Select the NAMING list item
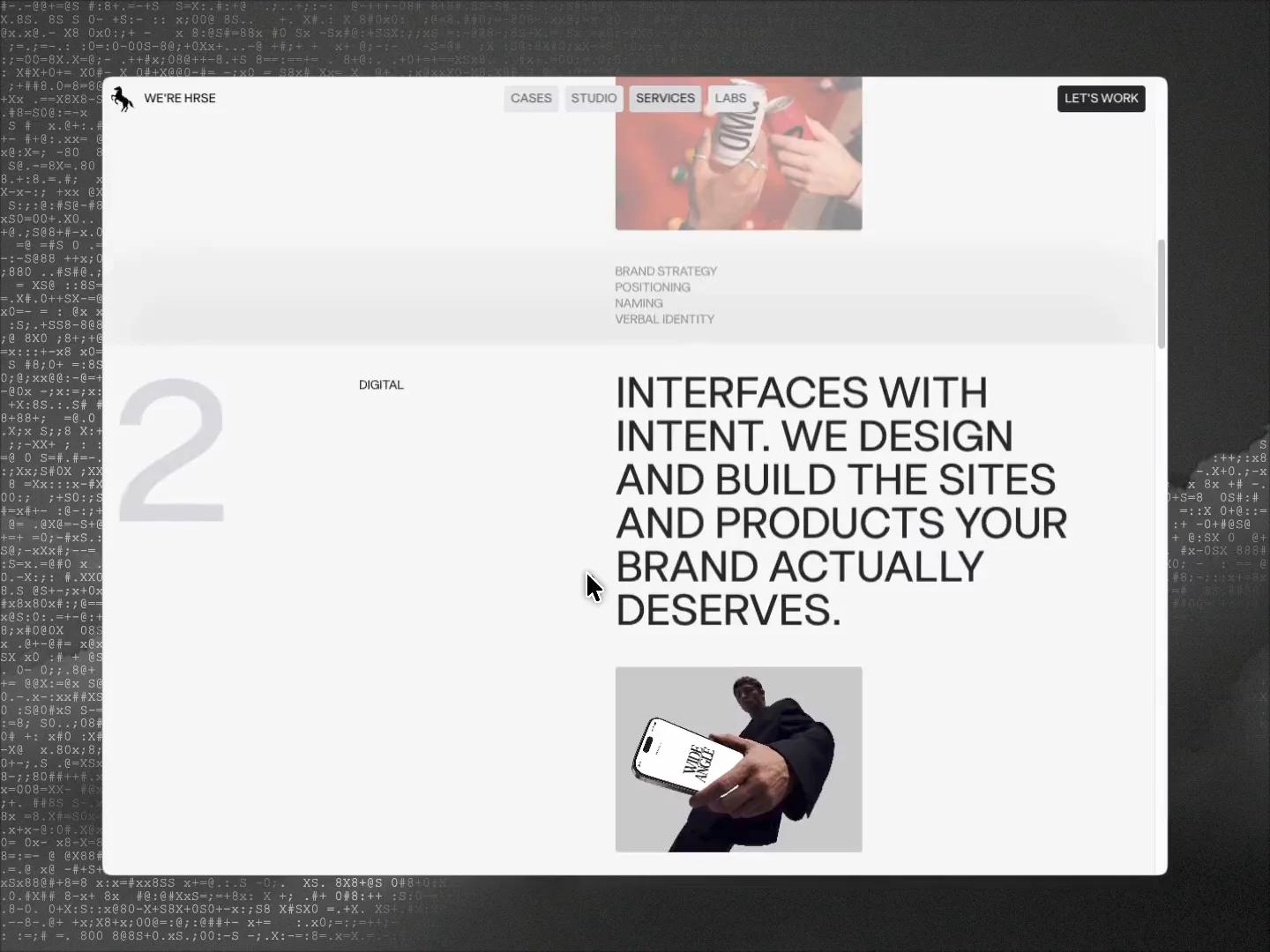The height and width of the screenshot is (952, 1270). click(x=639, y=303)
